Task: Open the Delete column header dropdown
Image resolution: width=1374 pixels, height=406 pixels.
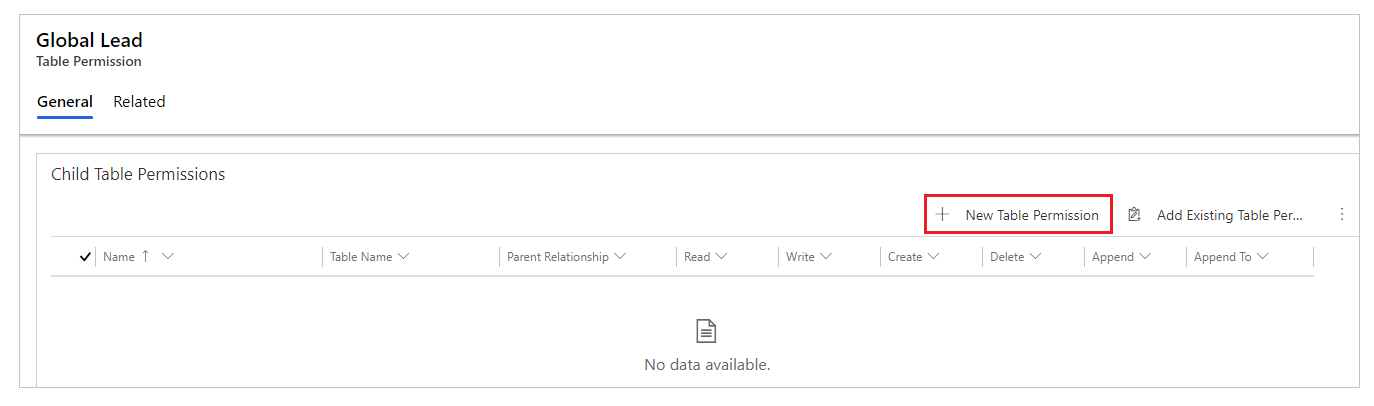Action: [1035, 257]
